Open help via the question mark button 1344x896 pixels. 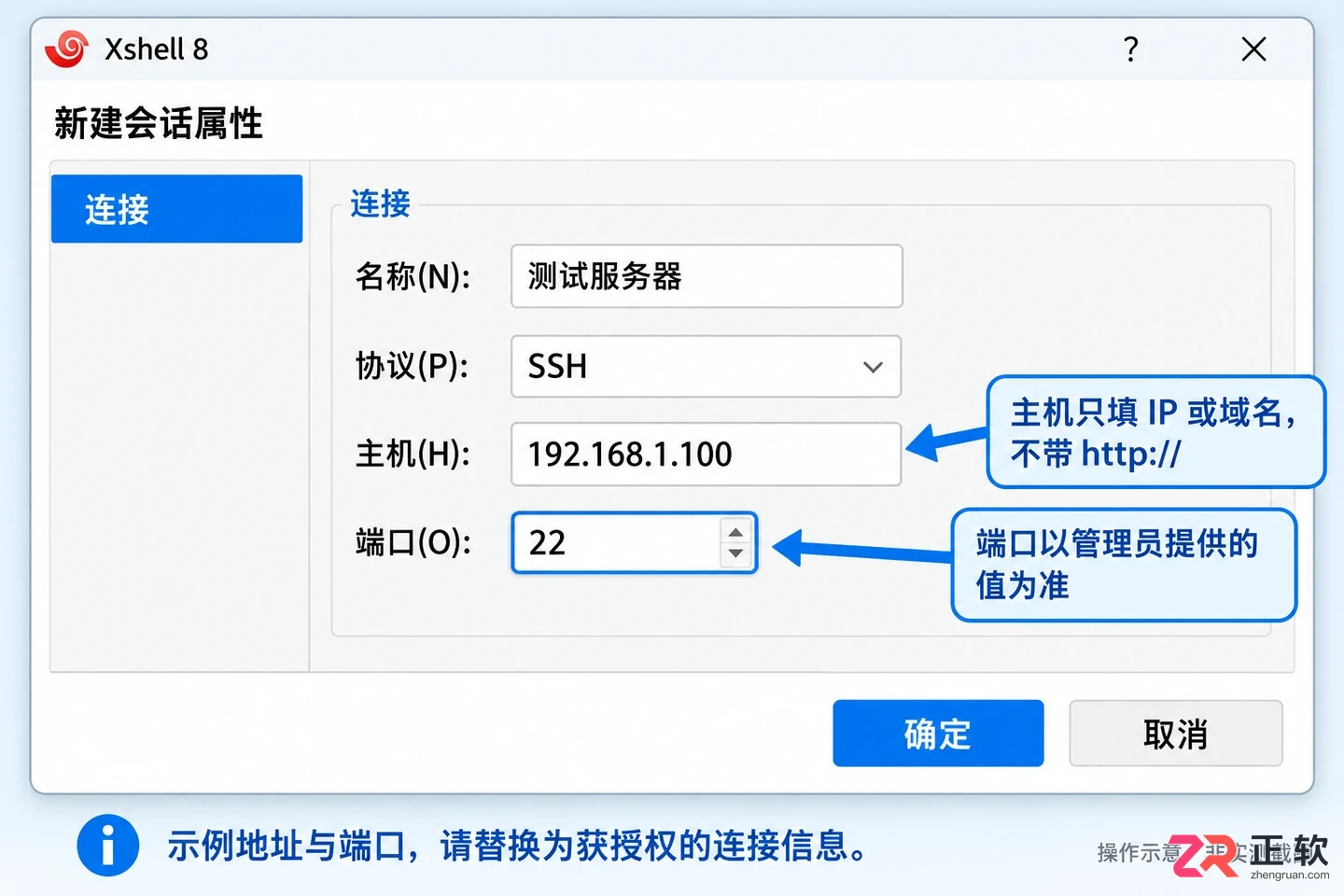coord(1131,49)
